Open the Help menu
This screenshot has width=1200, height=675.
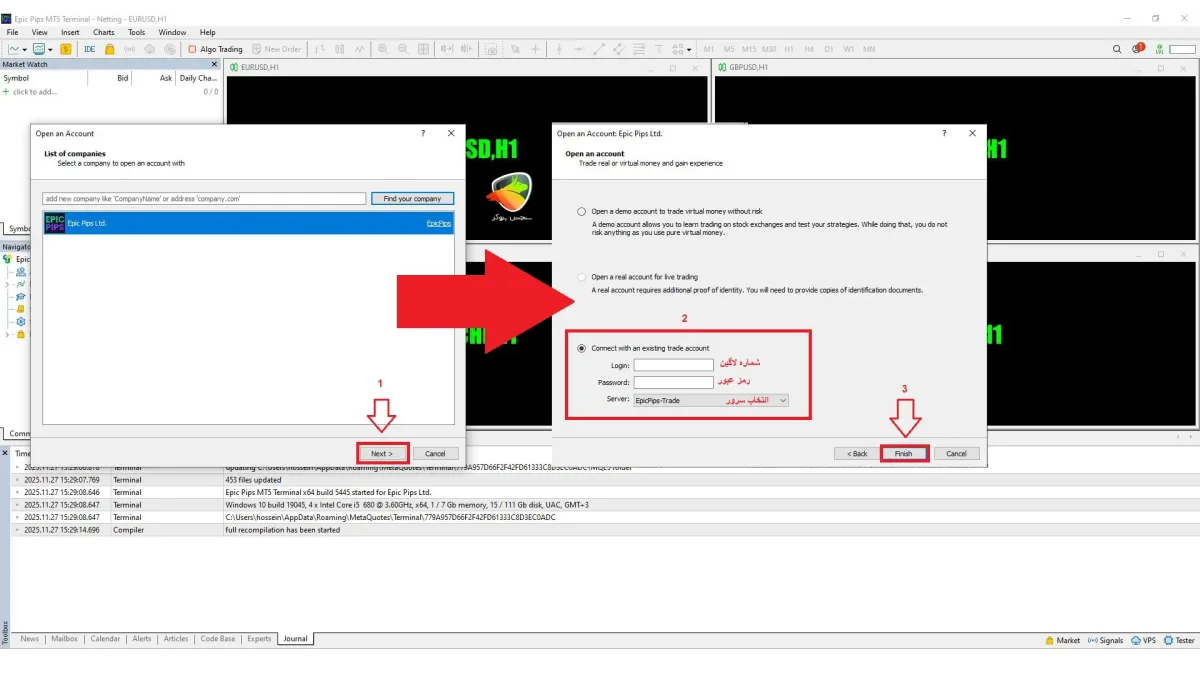(x=208, y=32)
